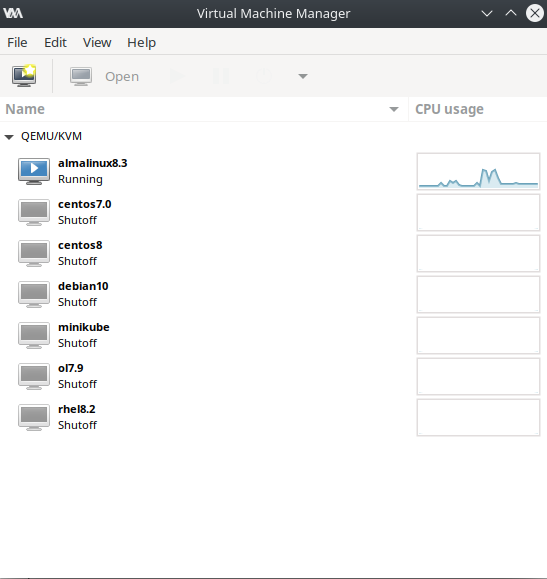Open the Help menu

(x=141, y=42)
